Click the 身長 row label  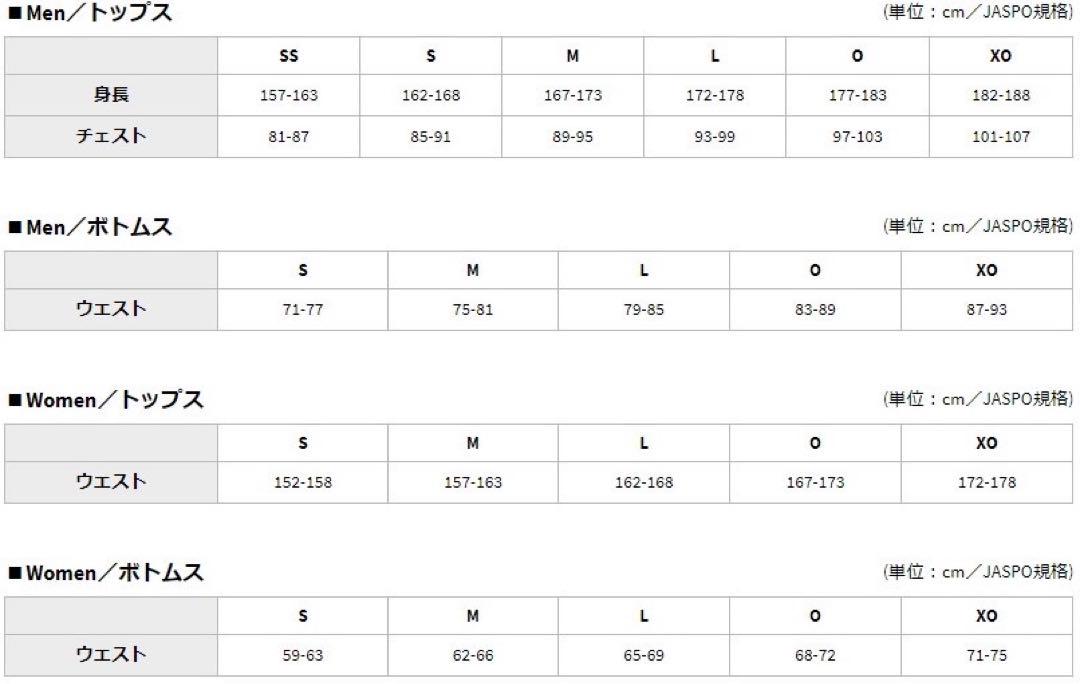[111, 94]
